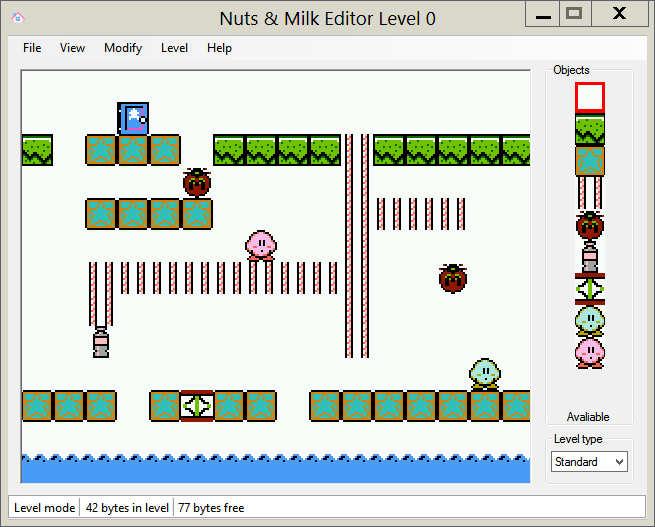Click the blue water area at level bottom
Image resolution: width=655 pixels, height=527 pixels.
(x=276, y=469)
